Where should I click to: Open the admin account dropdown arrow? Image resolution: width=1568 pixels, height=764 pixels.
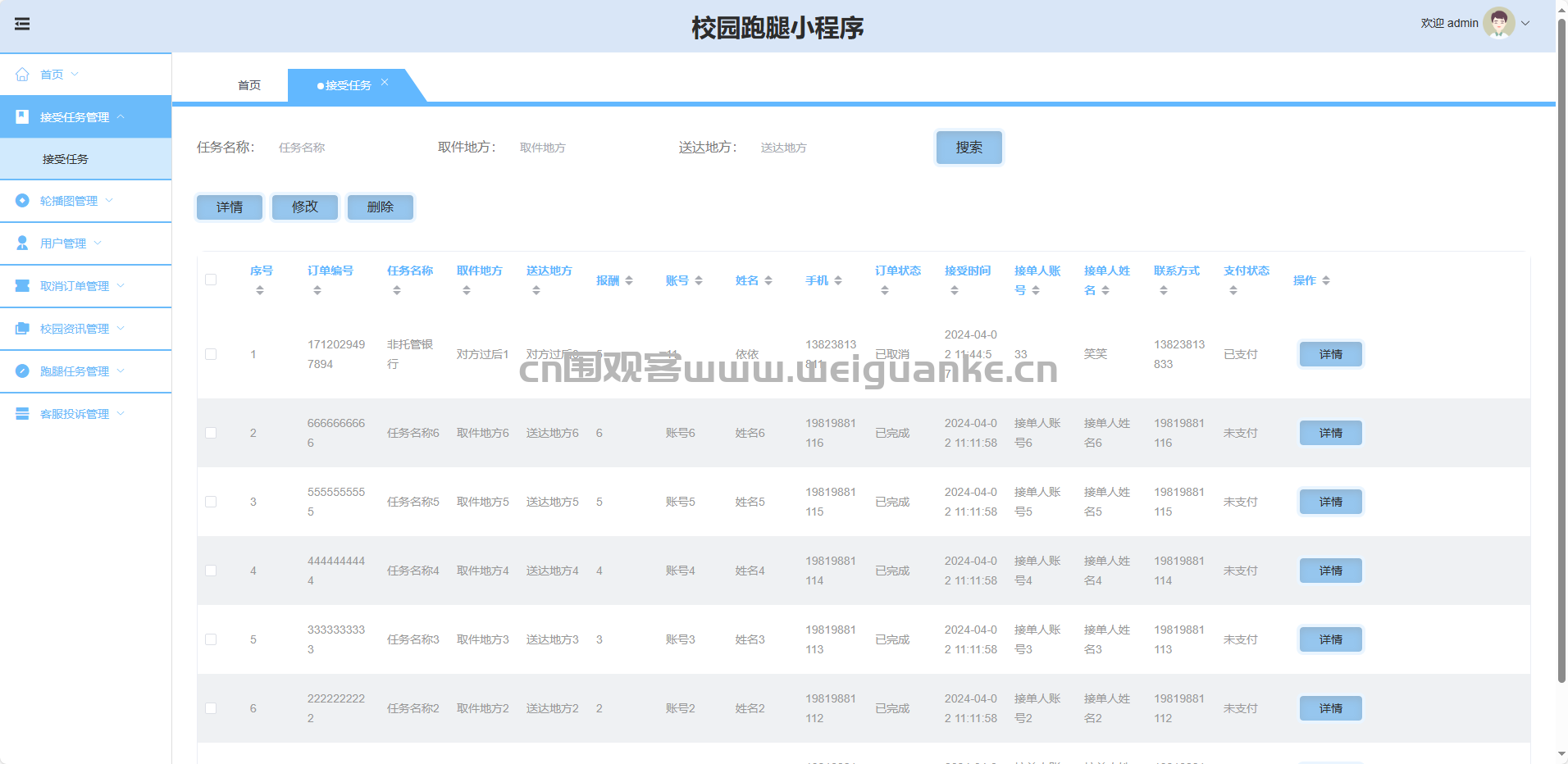[x=1525, y=23]
